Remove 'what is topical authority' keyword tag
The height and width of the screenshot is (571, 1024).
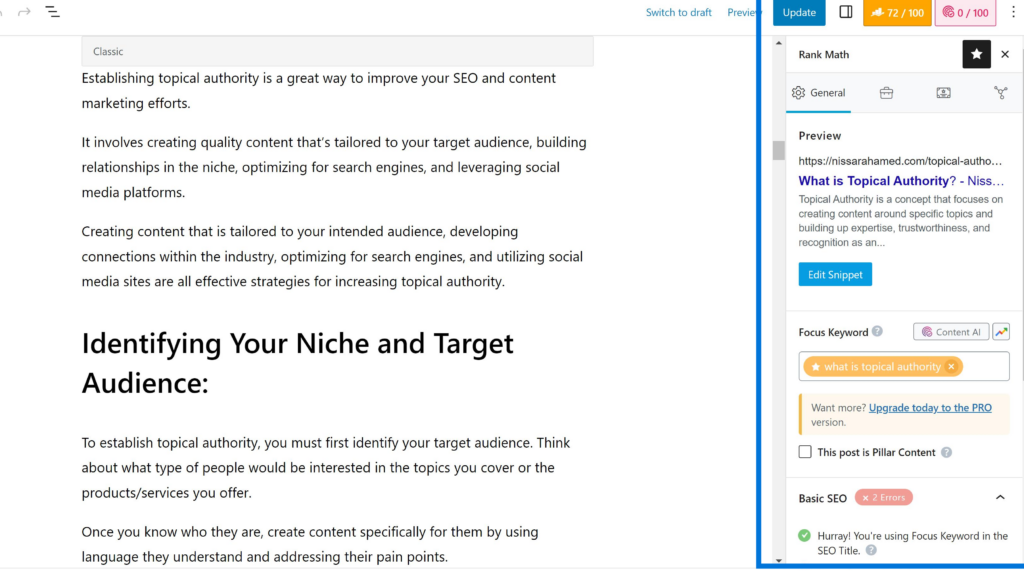952,367
